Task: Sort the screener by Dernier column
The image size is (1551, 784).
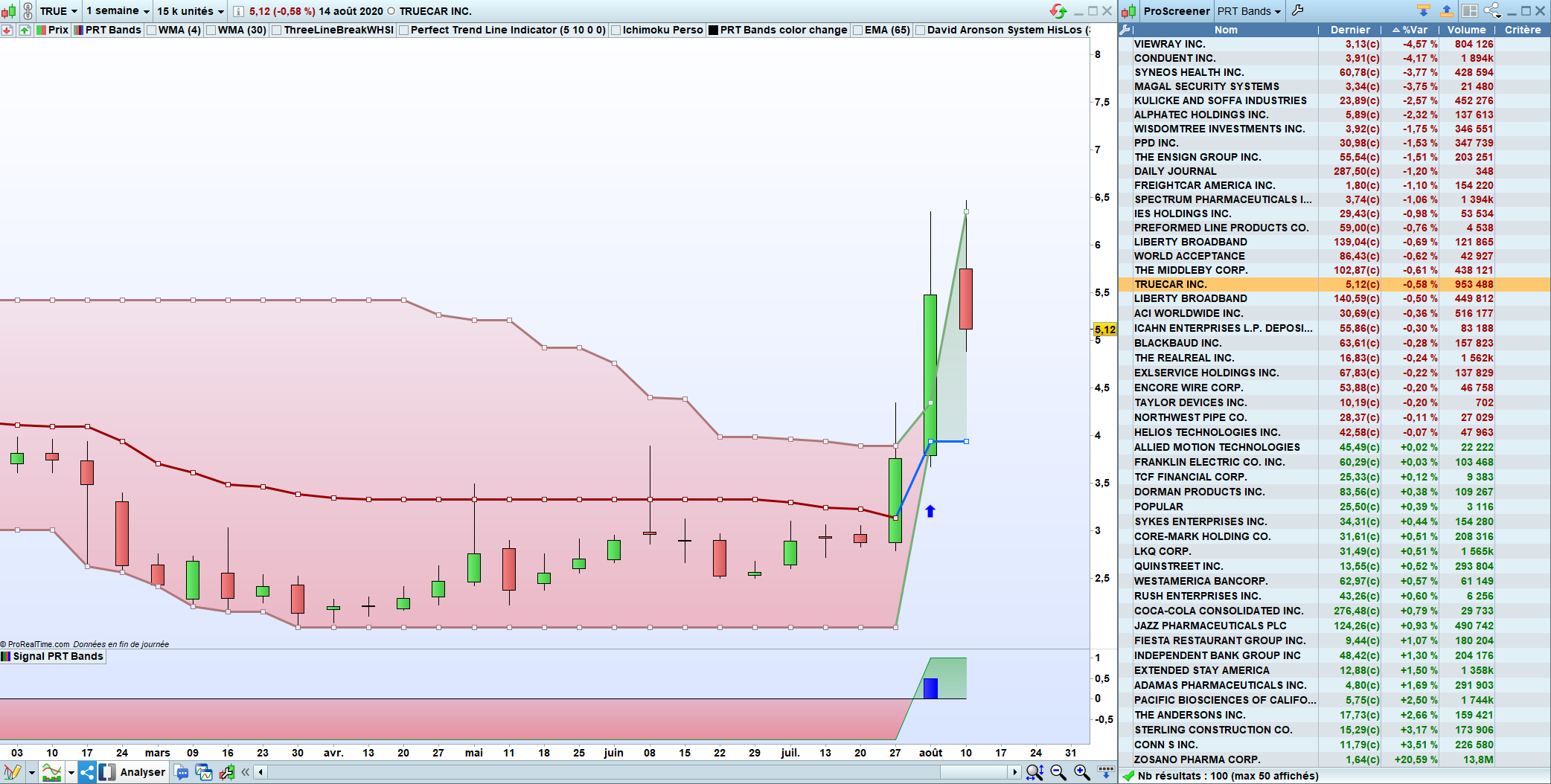Action: (1350, 30)
